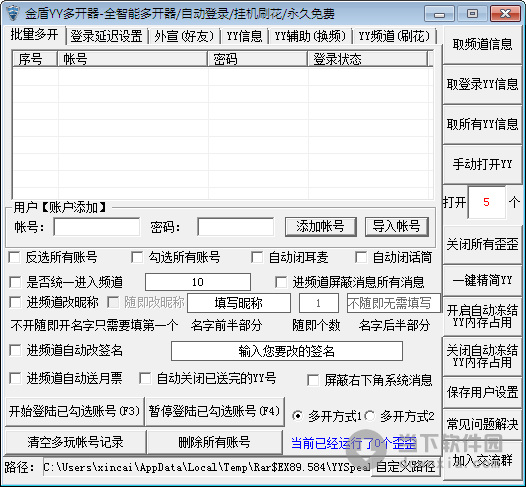Screen dimensions: 526x487
Task: Click 开启自动冻结YY内存占用 button
Action: coord(482,316)
